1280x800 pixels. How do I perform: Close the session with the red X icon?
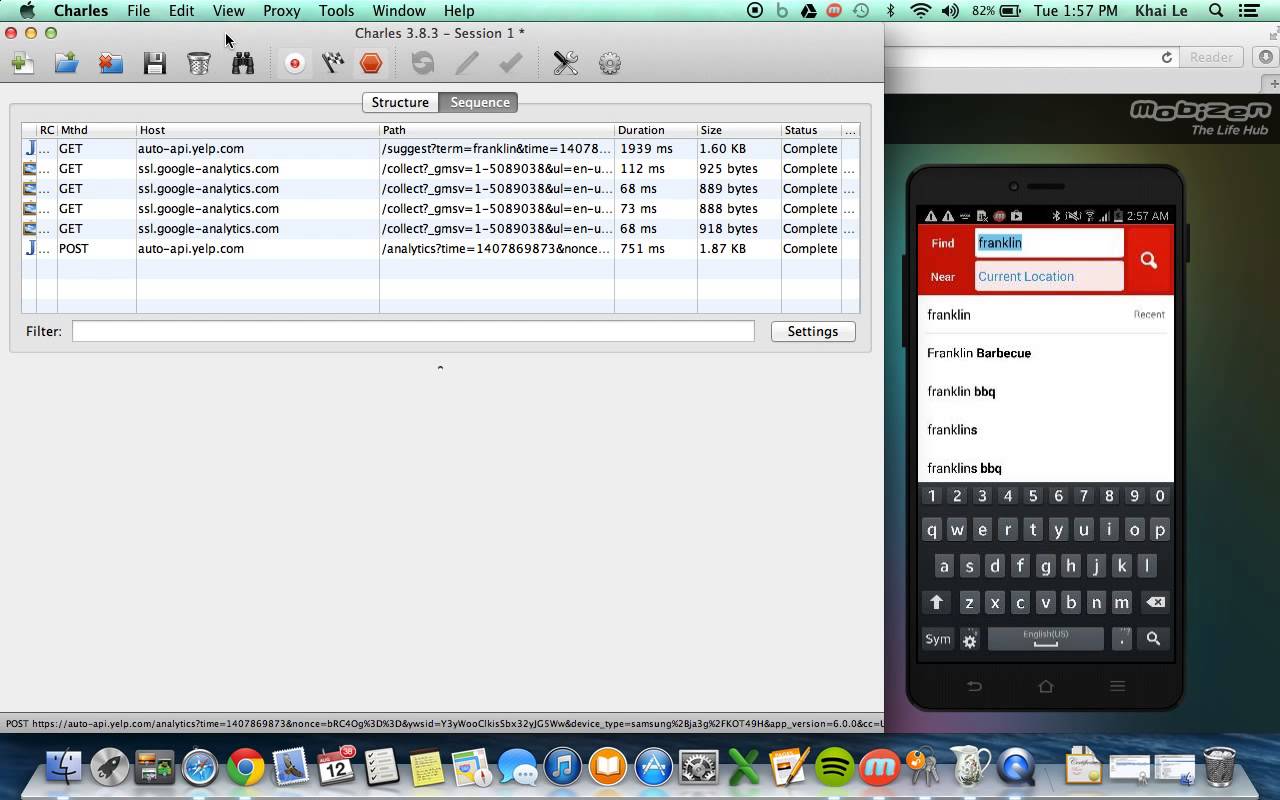tap(110, 63)
